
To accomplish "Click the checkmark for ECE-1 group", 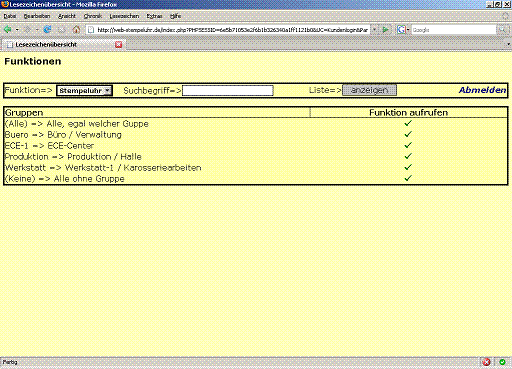I will point(408,145).
